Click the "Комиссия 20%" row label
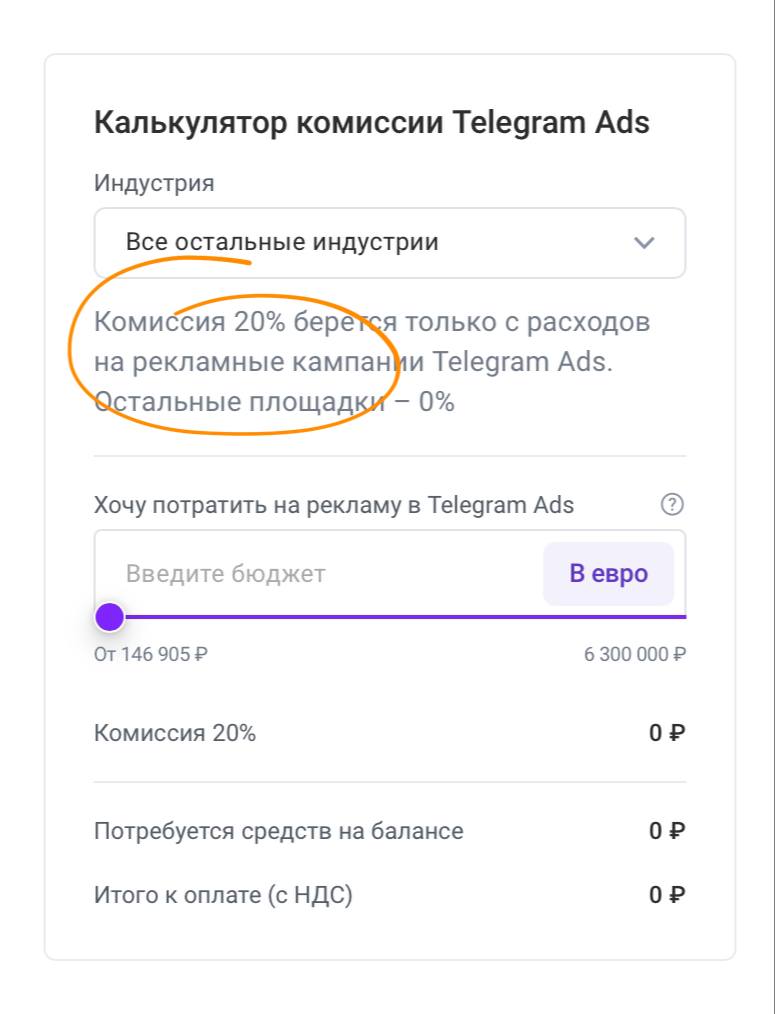The image size is (775, 1014). 175,733
